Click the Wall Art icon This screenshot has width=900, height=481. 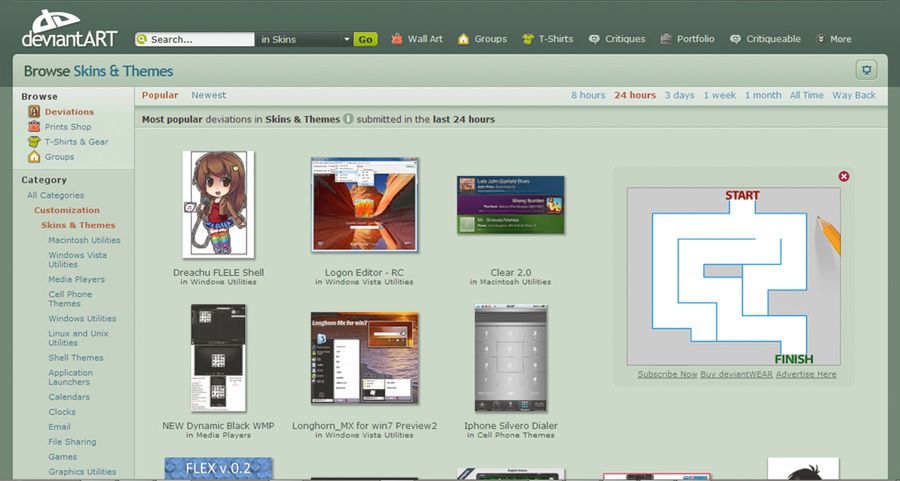point(397,39)
